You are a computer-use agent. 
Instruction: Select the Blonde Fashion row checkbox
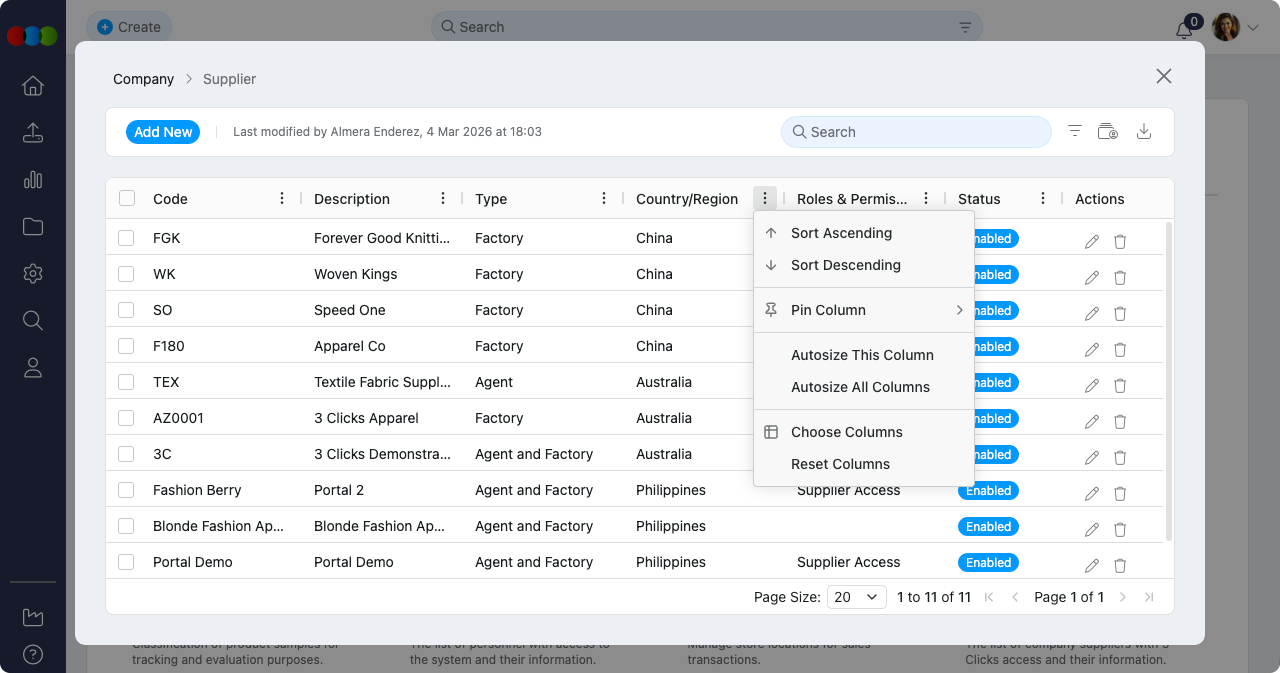126,526
